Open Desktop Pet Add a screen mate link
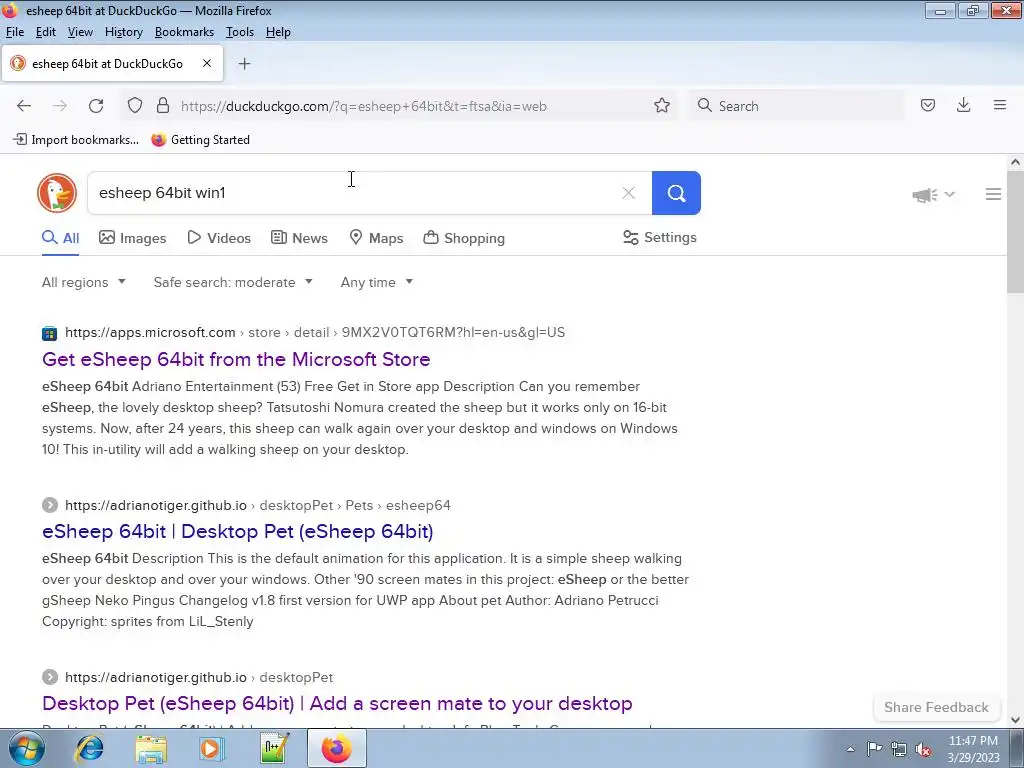Image resolution: width=1024 pixels, height=768 pixels. tap(337, 703)
